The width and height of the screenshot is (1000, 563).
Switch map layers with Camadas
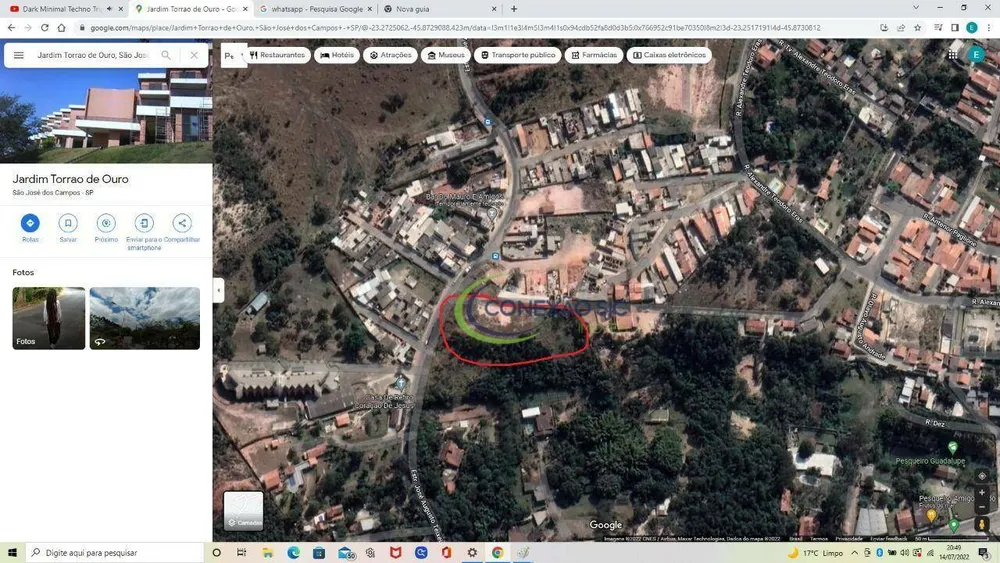(243, 511)
